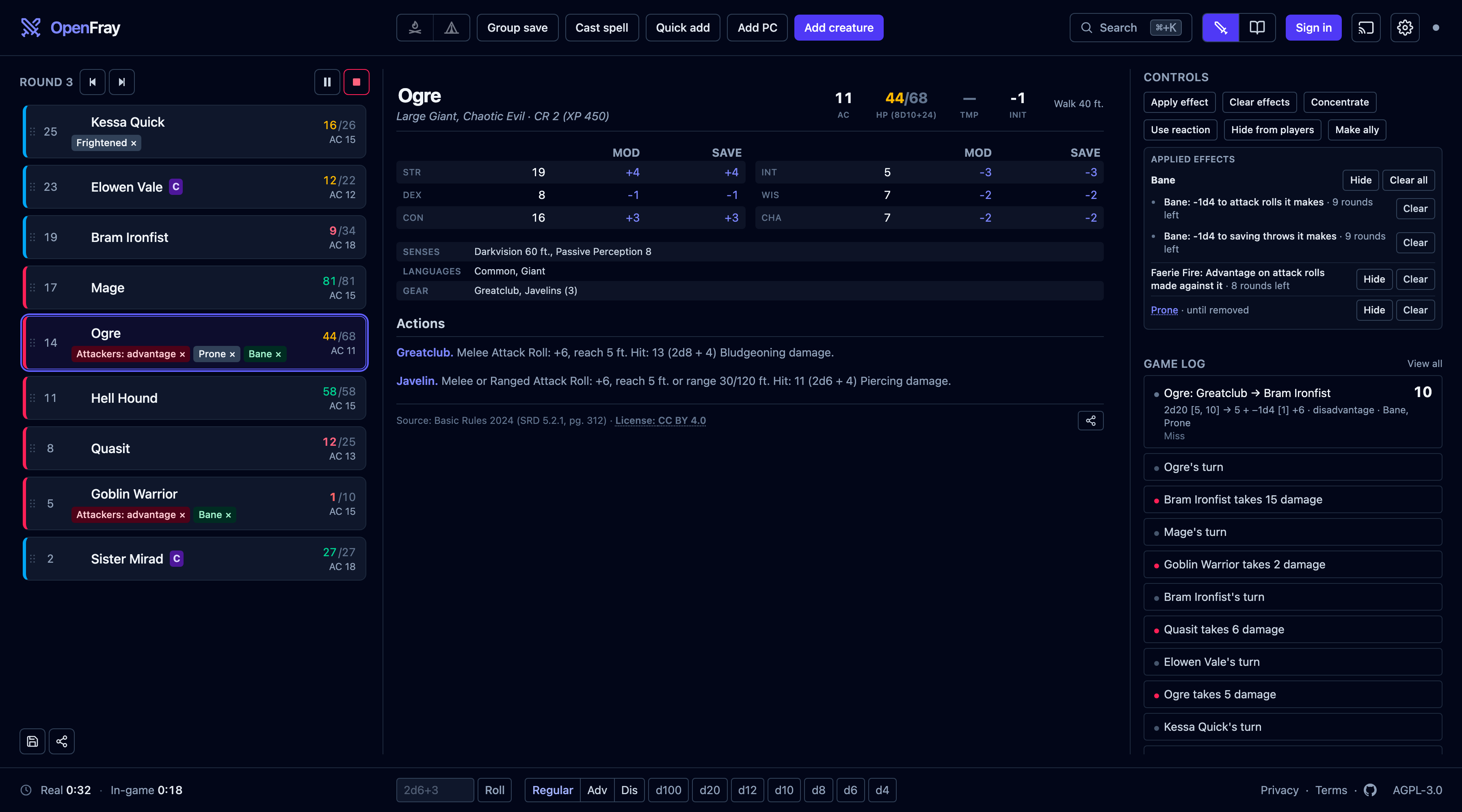Remove Prone tag from Ogre row
This screenshot has height=812, width=1462.
pyautogui.click(x=232, y=354)
